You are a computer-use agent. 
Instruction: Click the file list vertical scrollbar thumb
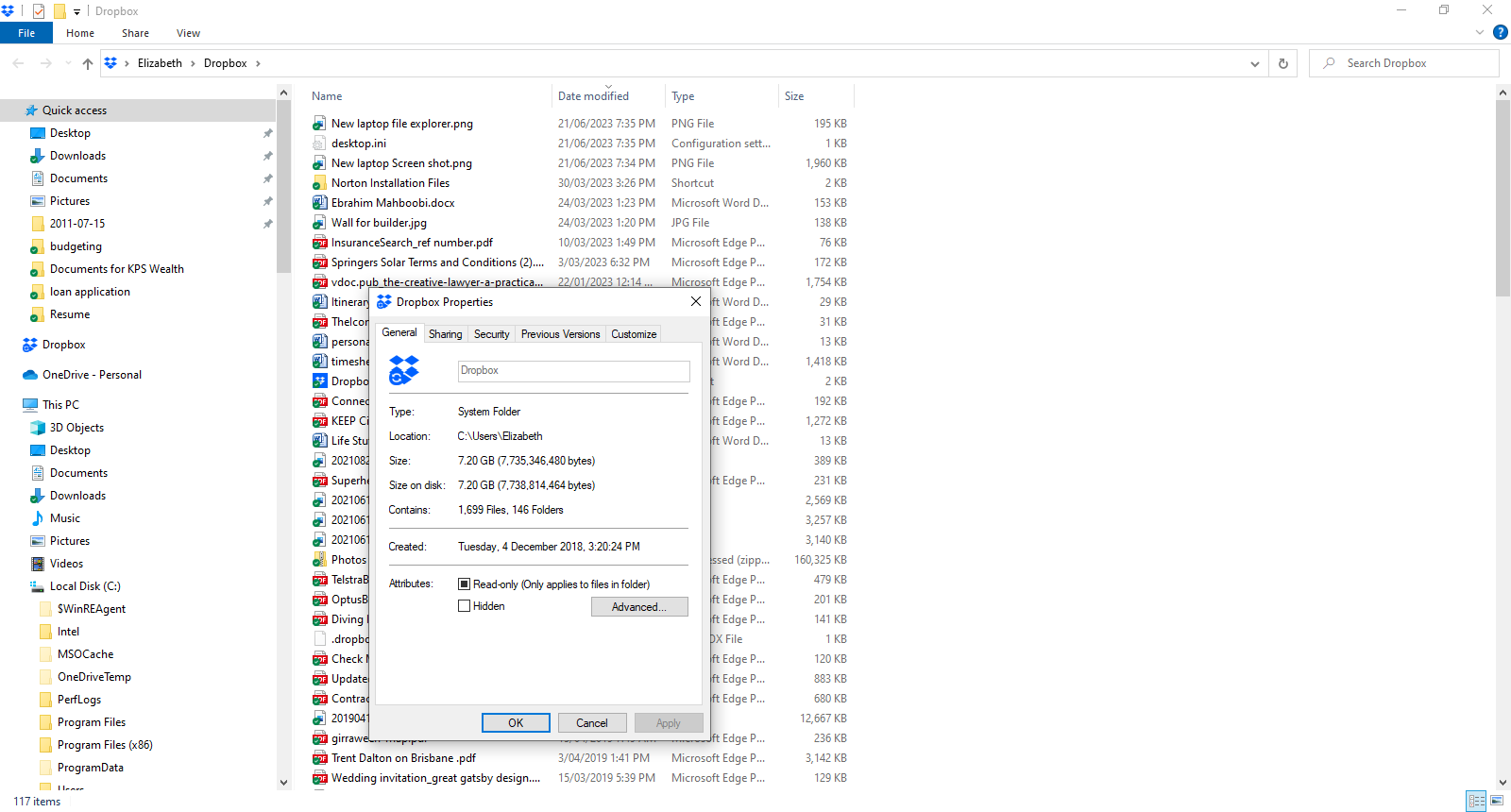1503,198
